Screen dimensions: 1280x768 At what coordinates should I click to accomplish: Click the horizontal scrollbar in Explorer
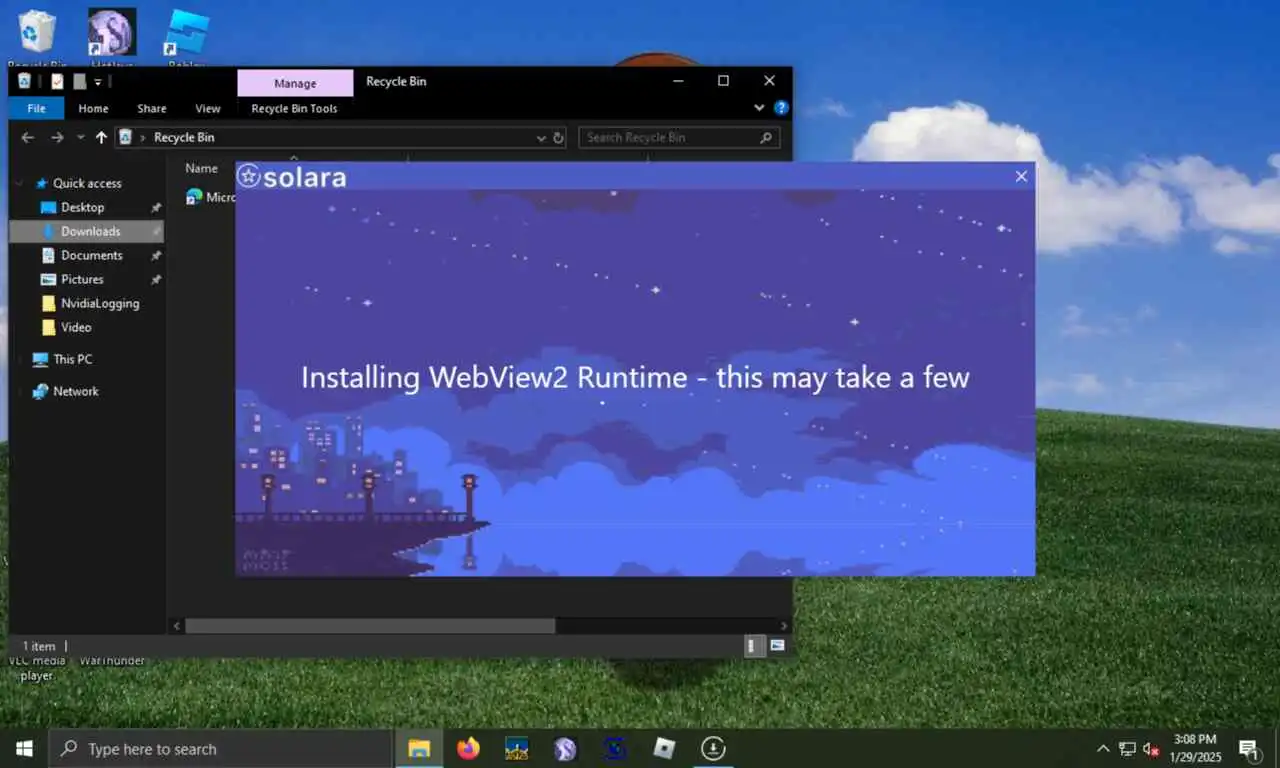[x=369, y=626]
